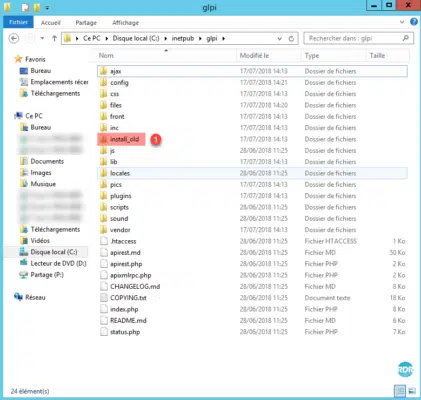The width and height of the screenshot is (421, 400).
Task: Switch to the Affichage tab
Action: pyautogui.click(x=125, y=23)
